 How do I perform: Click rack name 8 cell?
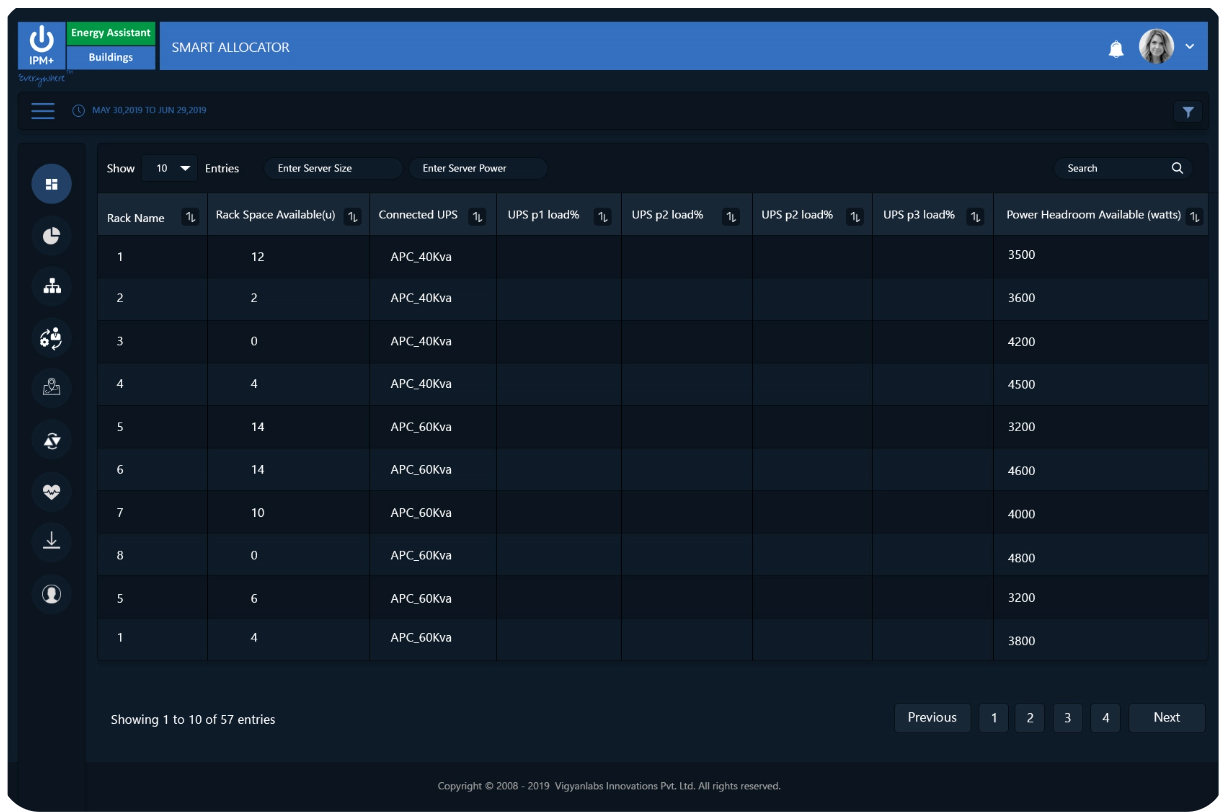[x=153, y=555]
